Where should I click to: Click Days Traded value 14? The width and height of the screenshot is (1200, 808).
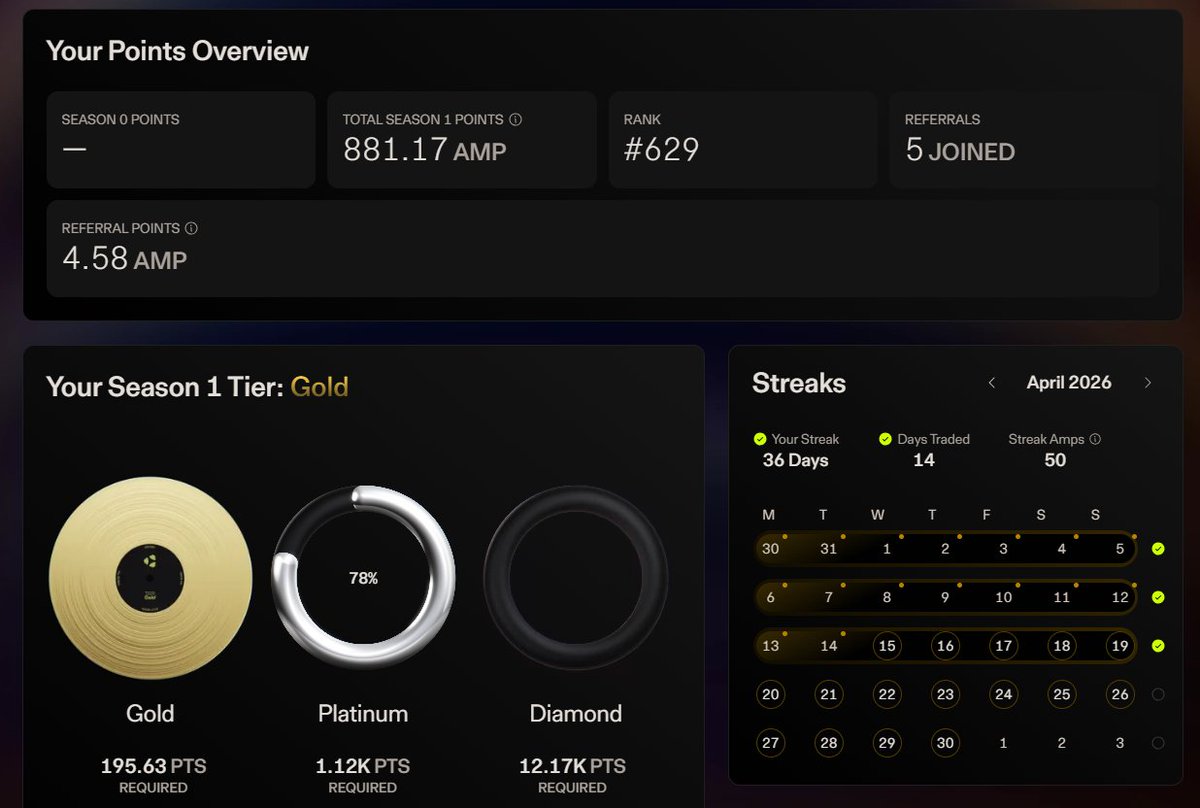point(924,460)
